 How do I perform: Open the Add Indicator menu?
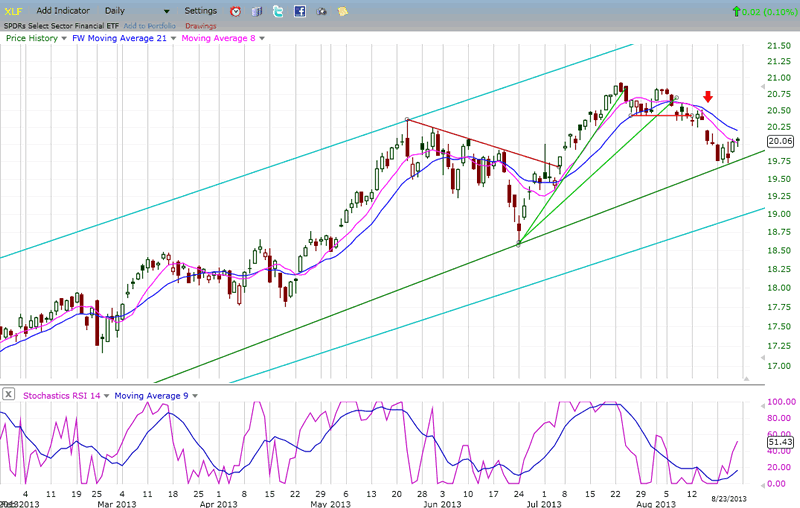point(65,11)
